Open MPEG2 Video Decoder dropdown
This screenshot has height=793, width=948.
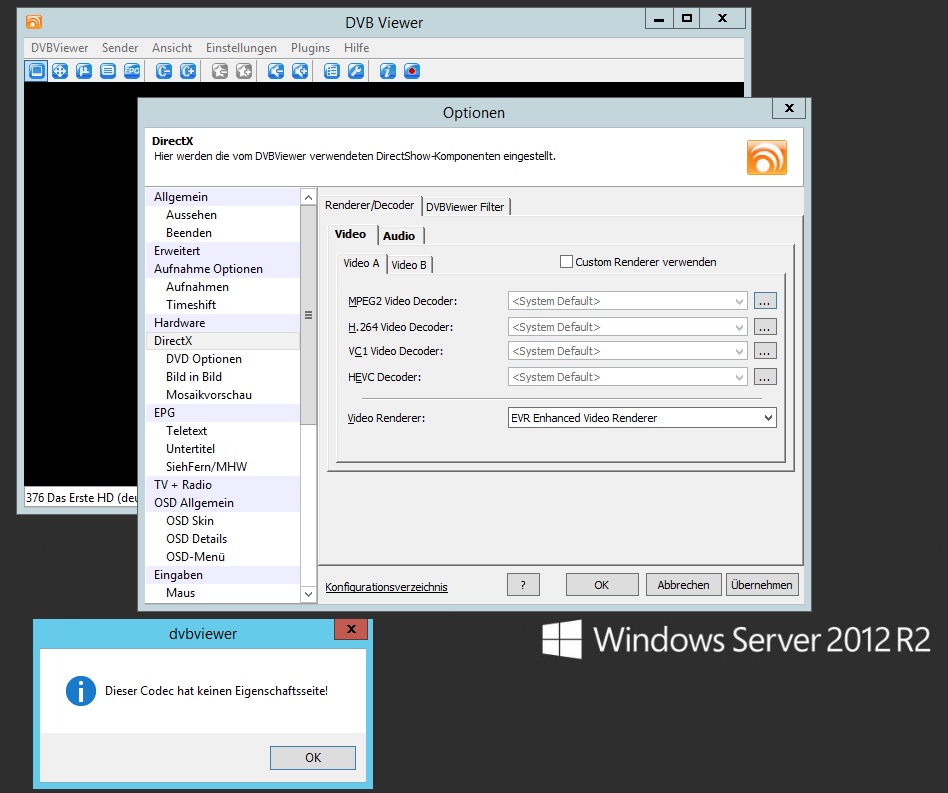coord(628,301)
